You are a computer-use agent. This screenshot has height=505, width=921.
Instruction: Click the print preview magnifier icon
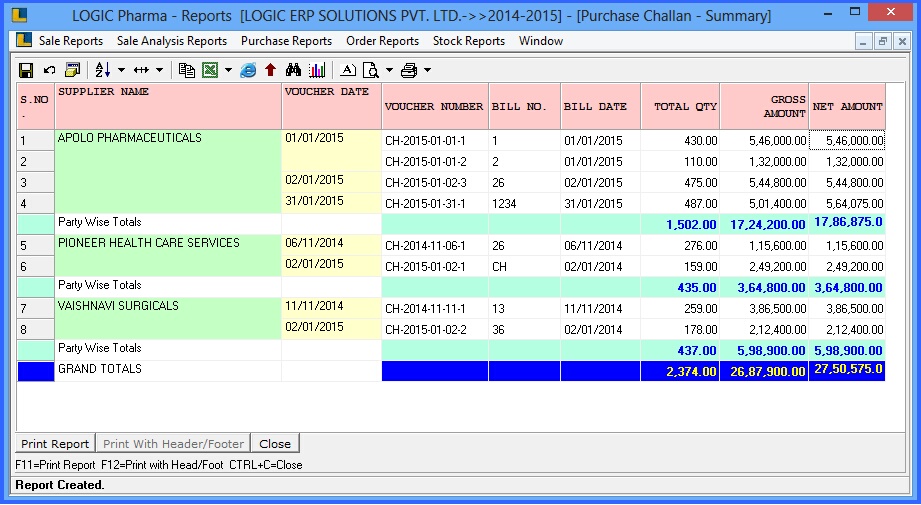click(371, 70)
